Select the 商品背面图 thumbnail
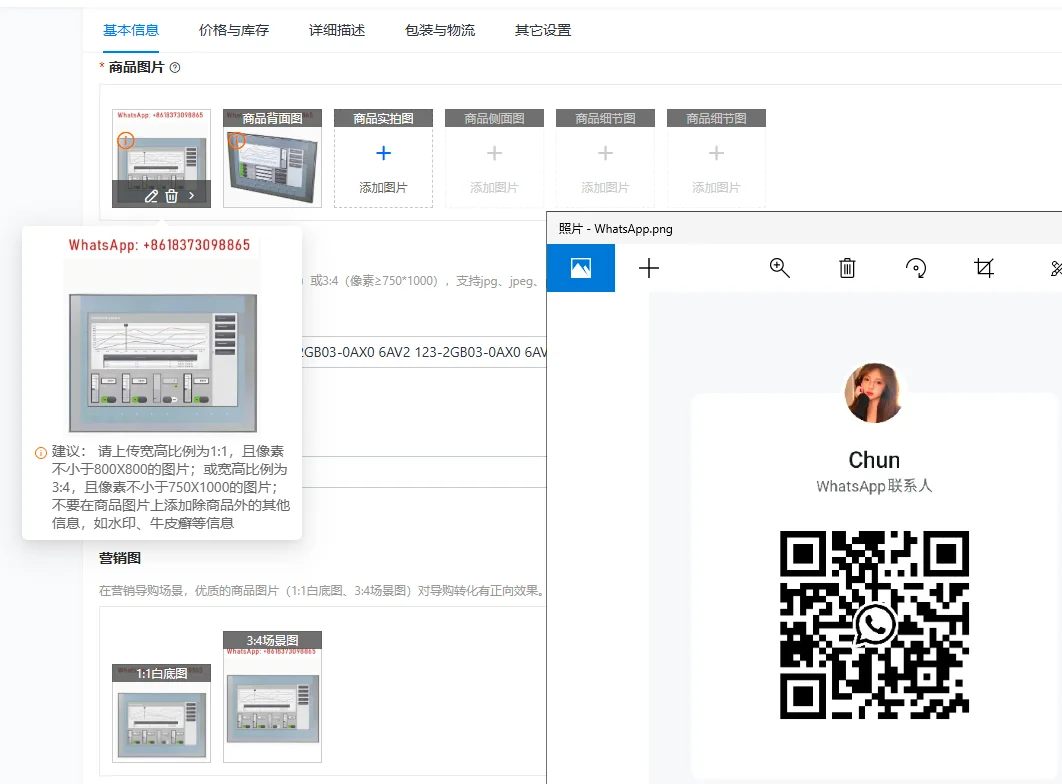Screen dimensions: 1062x784 pos(272,158)
